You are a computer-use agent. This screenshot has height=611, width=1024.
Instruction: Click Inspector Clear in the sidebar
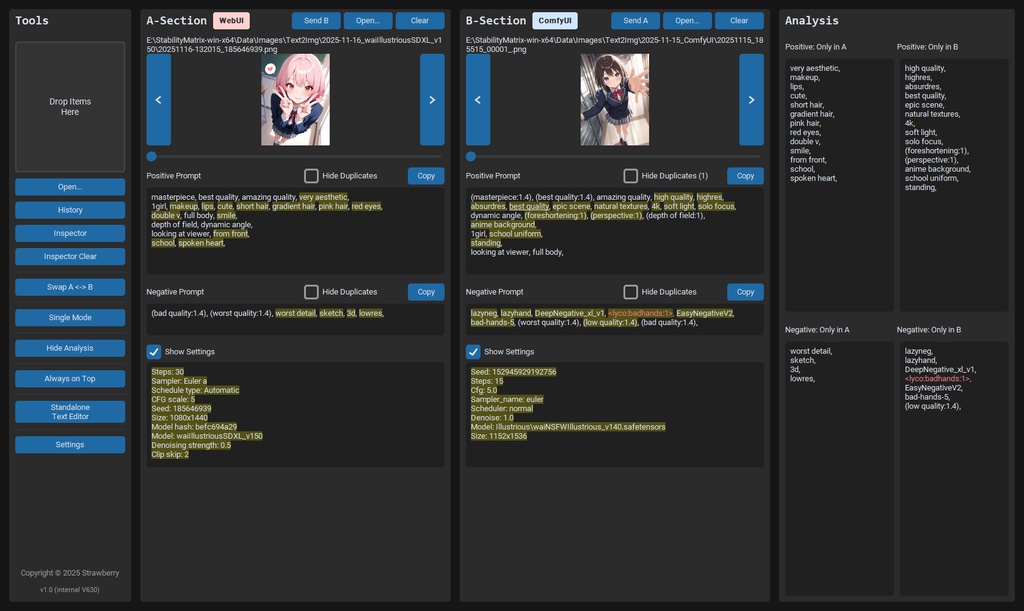click(69, 256)
